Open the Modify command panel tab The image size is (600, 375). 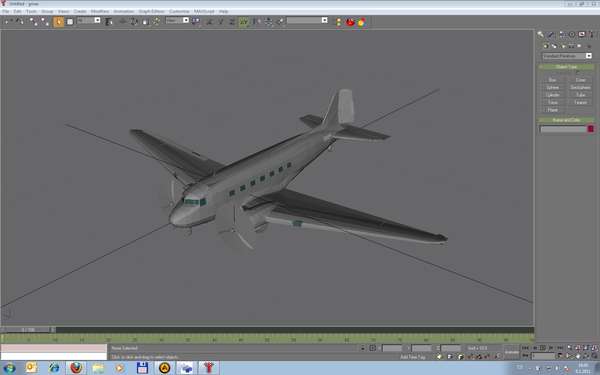click(x=551, y=34)
